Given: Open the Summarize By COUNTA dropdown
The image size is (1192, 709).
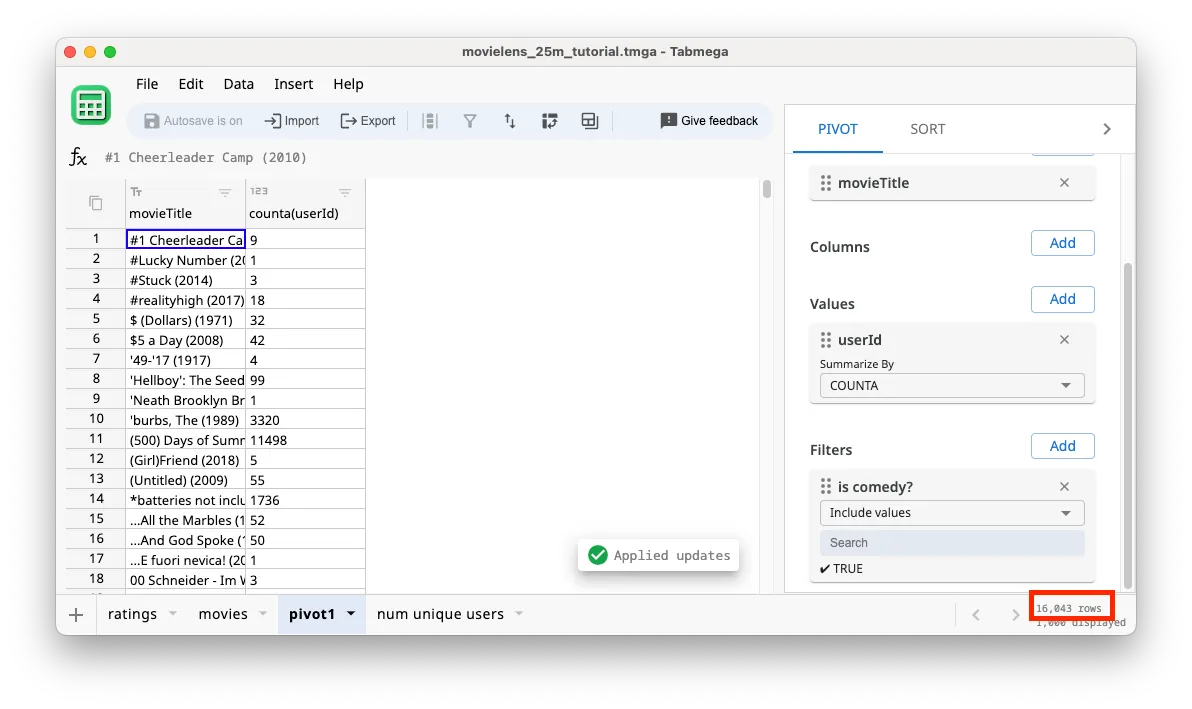Looking at the screenshot, I should 950,385.
